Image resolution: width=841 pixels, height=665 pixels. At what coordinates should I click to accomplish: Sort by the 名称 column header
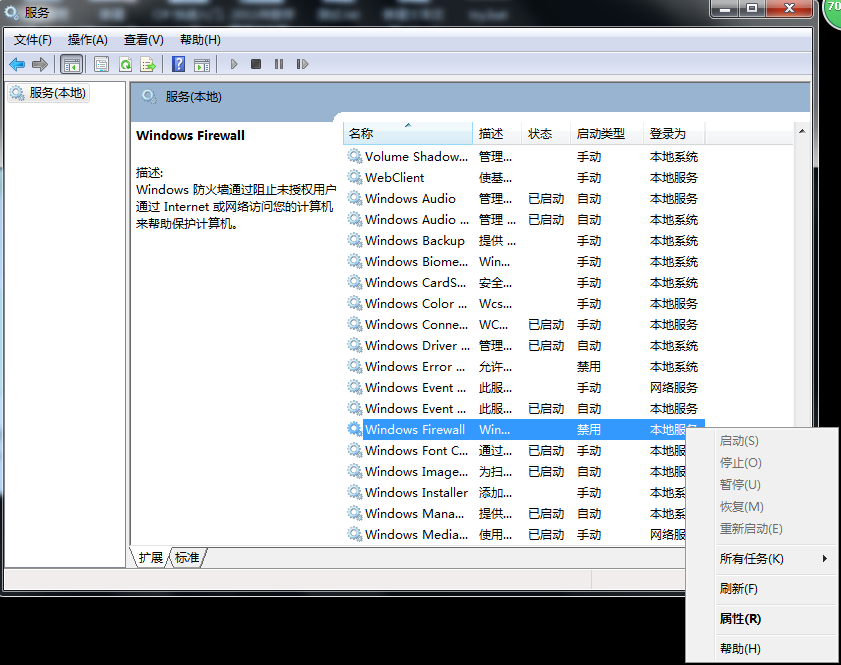coord(407,134)
